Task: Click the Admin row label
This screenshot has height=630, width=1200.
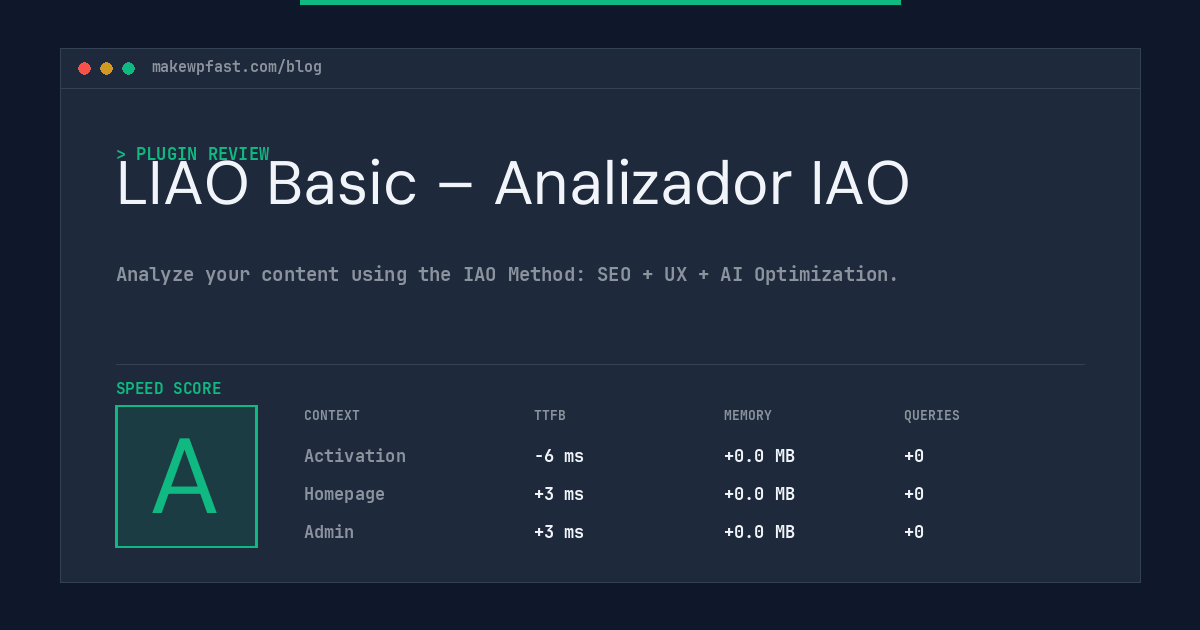Action: coord(329,532)
